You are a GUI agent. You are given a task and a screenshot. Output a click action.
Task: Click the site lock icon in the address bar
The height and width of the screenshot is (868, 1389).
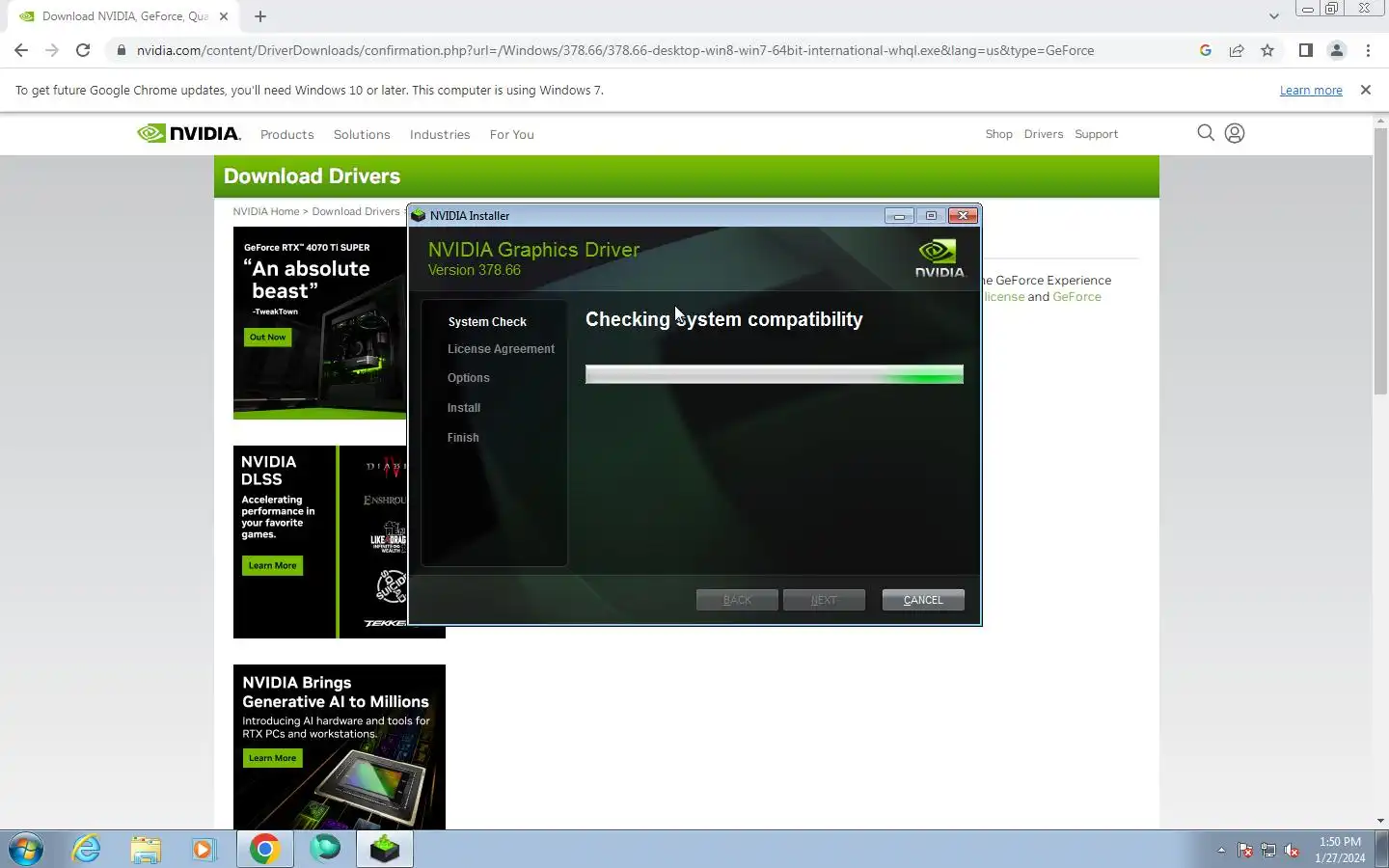click(121, 50)
